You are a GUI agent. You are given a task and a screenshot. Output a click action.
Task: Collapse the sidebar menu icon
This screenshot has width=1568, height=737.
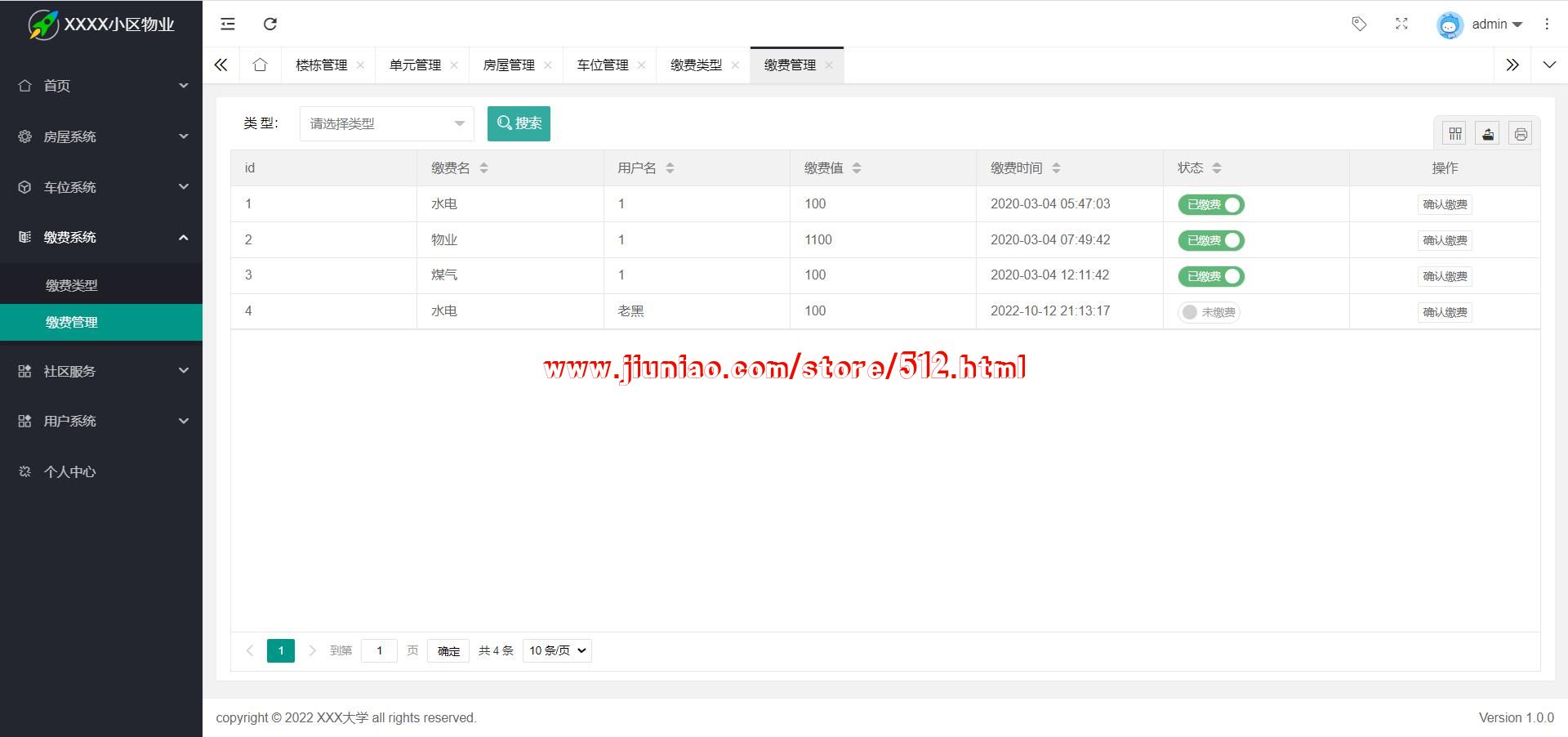(228, 24)
